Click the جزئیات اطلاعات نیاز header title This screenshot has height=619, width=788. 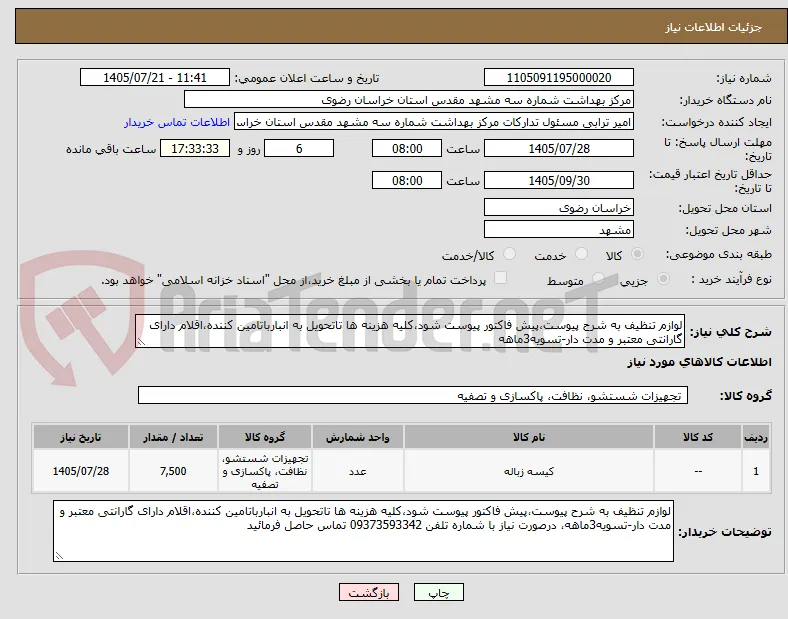pyautogui.click(x=714, y=27)
